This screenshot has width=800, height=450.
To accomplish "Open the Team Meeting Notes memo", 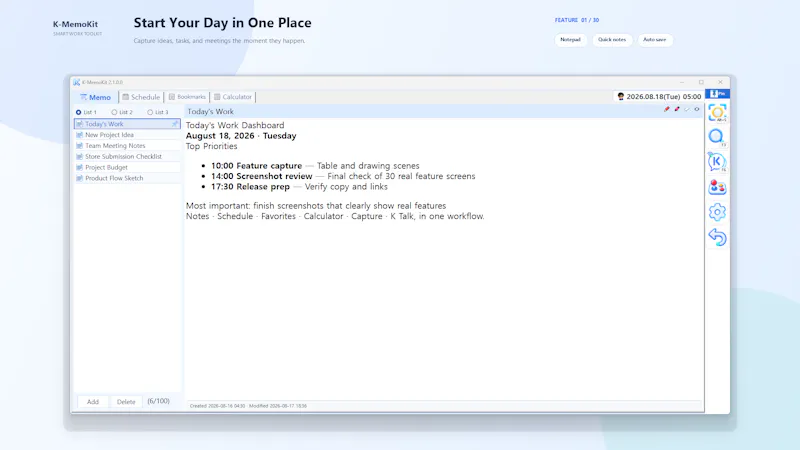I will point(127,145).
